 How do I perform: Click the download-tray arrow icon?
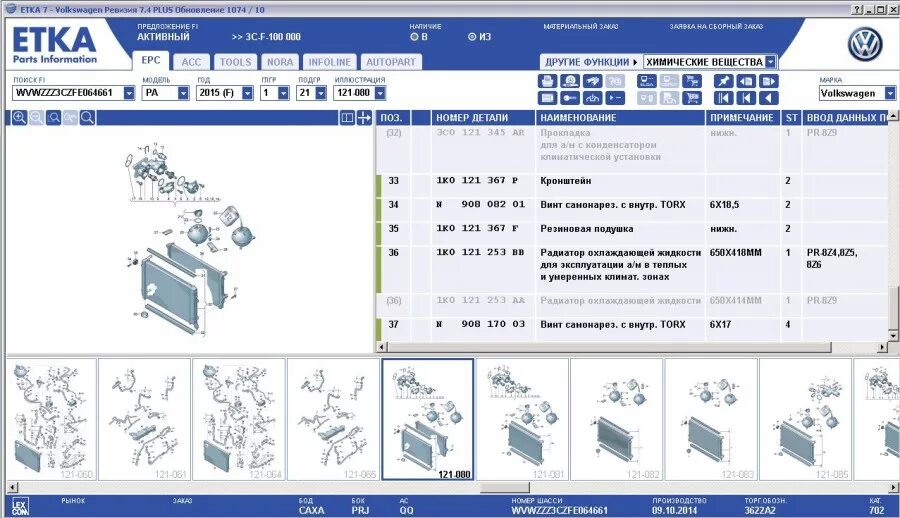592,98
